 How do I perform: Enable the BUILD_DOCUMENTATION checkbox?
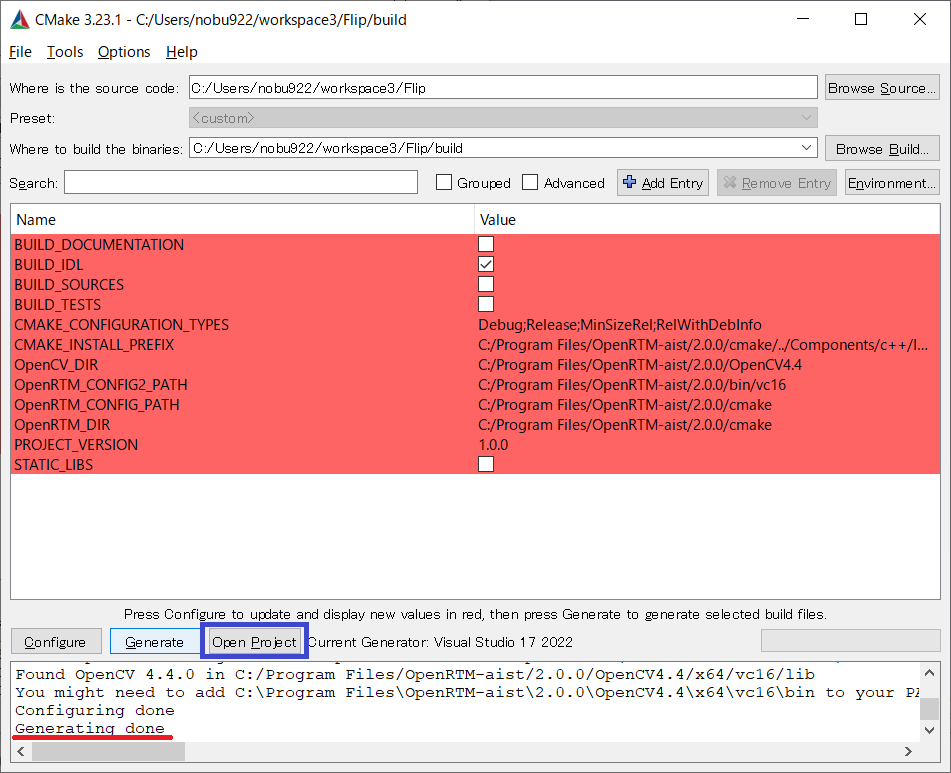click(x=486, y=244)
